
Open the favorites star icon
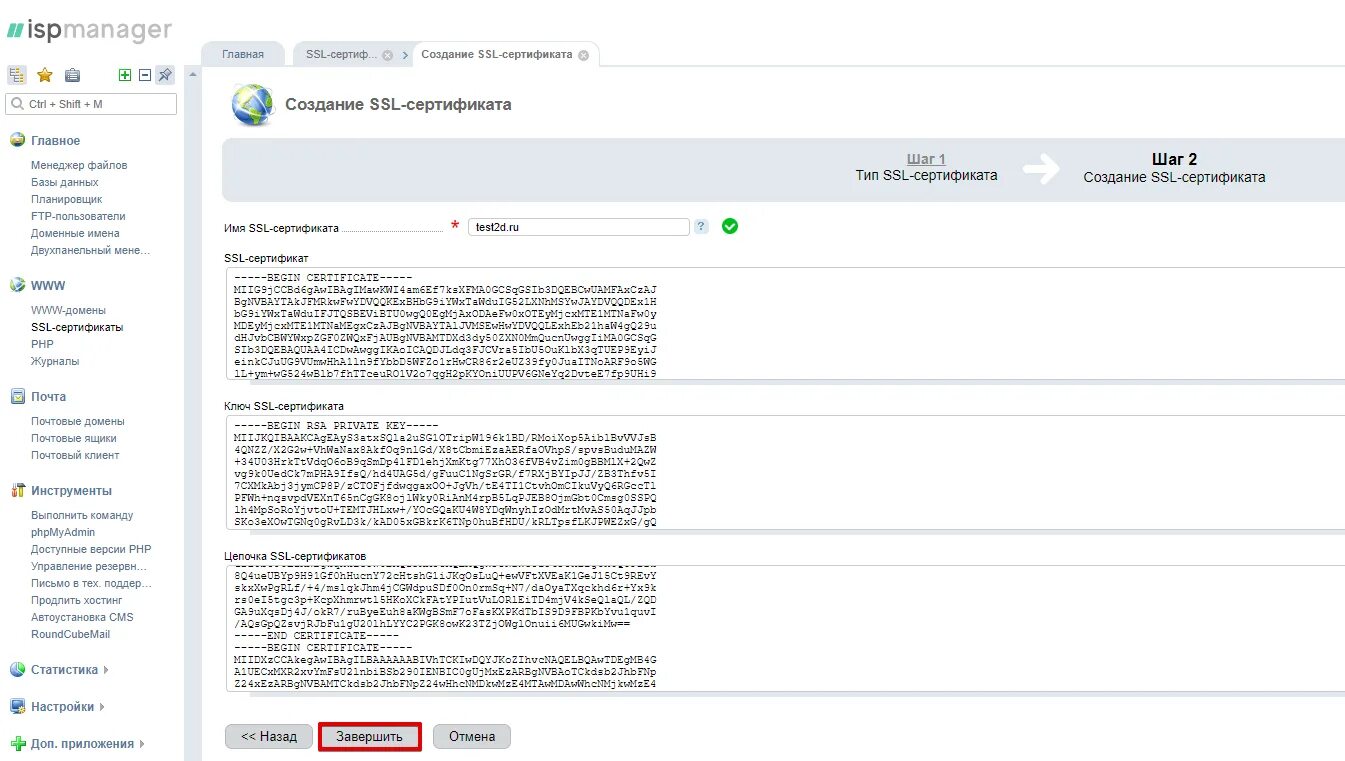[x=44, y=75]
